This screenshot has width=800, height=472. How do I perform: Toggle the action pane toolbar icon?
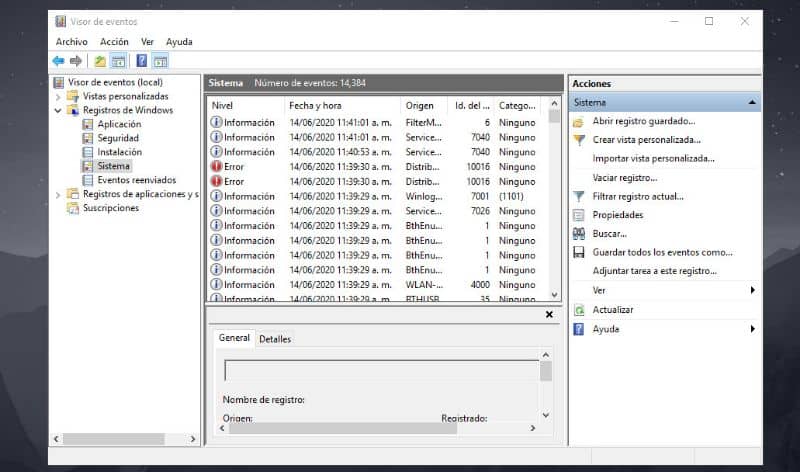click(x=160, y=61)
